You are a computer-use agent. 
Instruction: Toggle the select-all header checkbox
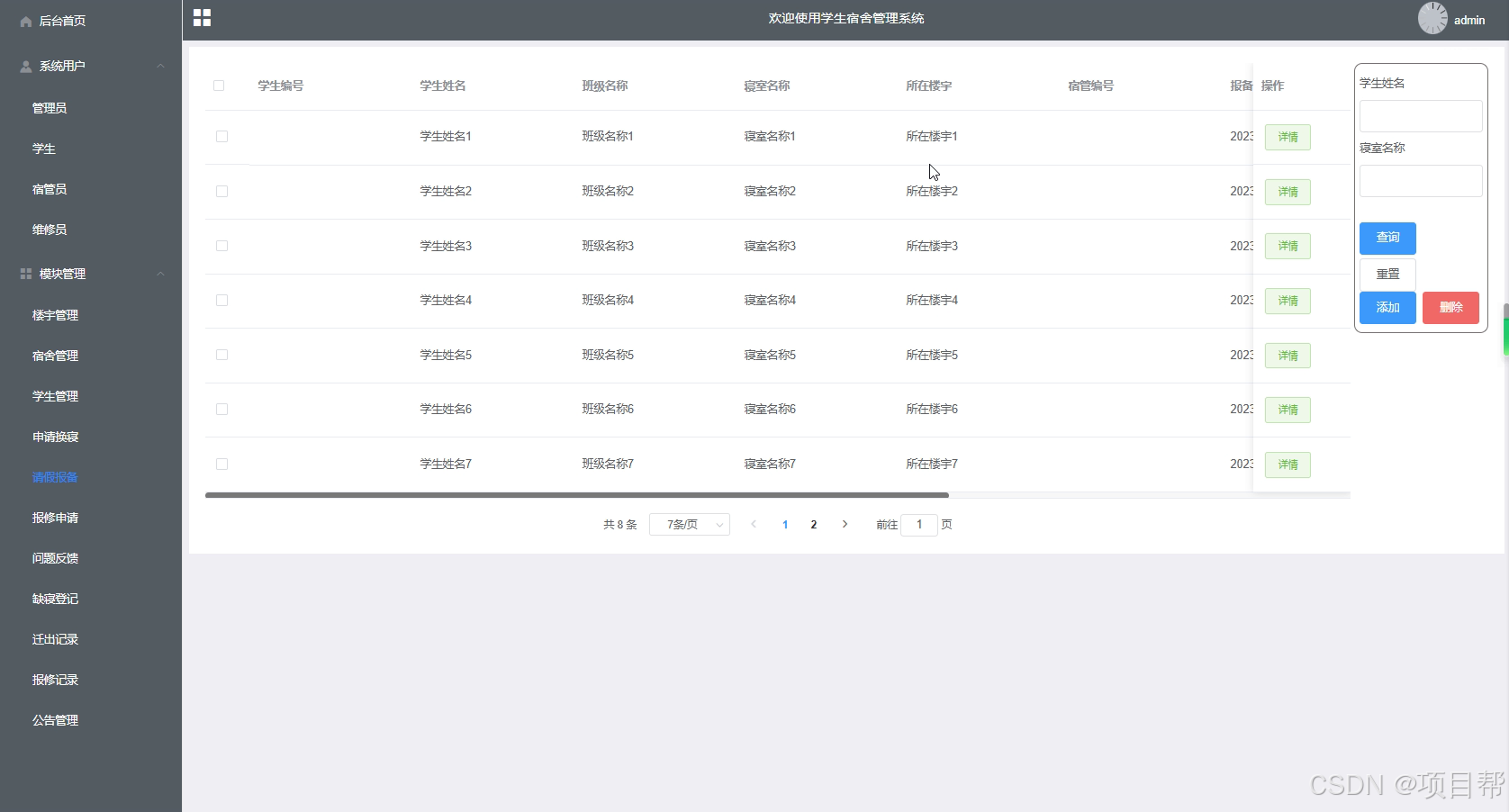(219, 86)
